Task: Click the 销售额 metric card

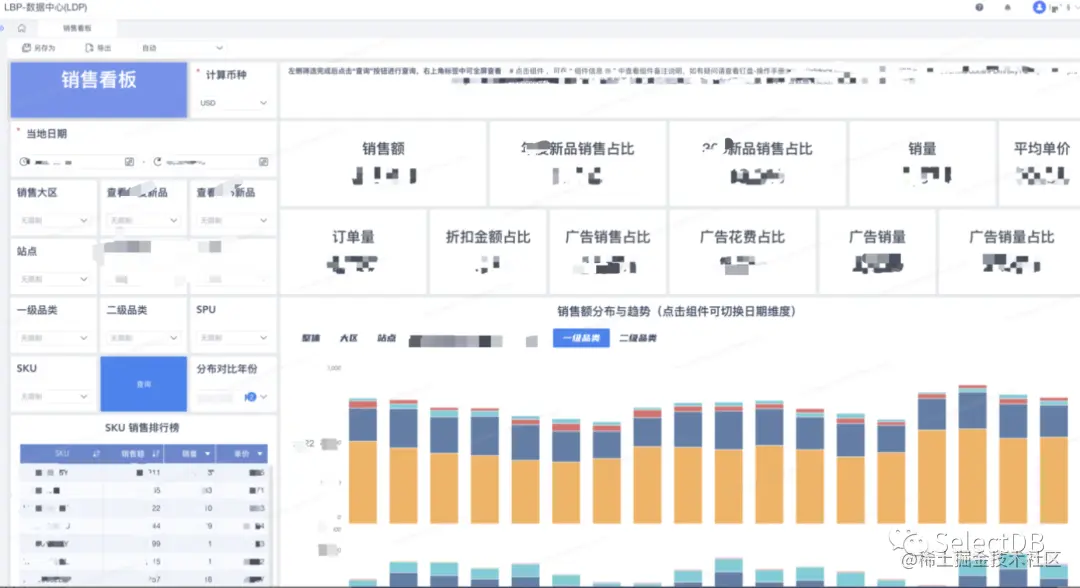Action: tap(384, 164)
